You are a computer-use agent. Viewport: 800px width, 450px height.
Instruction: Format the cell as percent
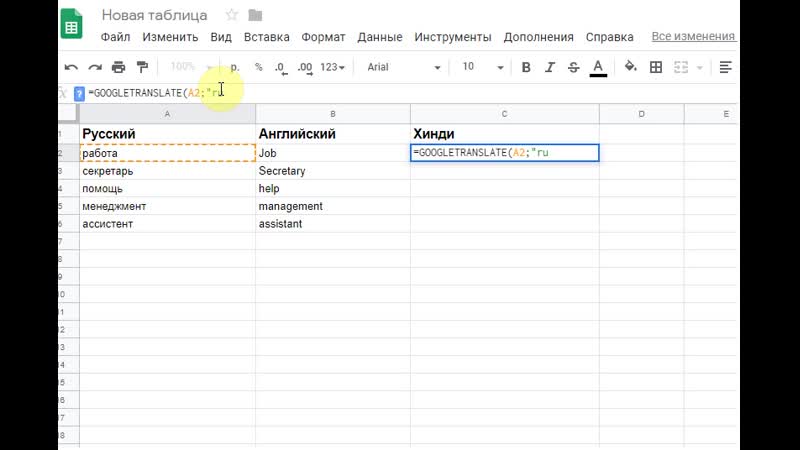(259, 67)
